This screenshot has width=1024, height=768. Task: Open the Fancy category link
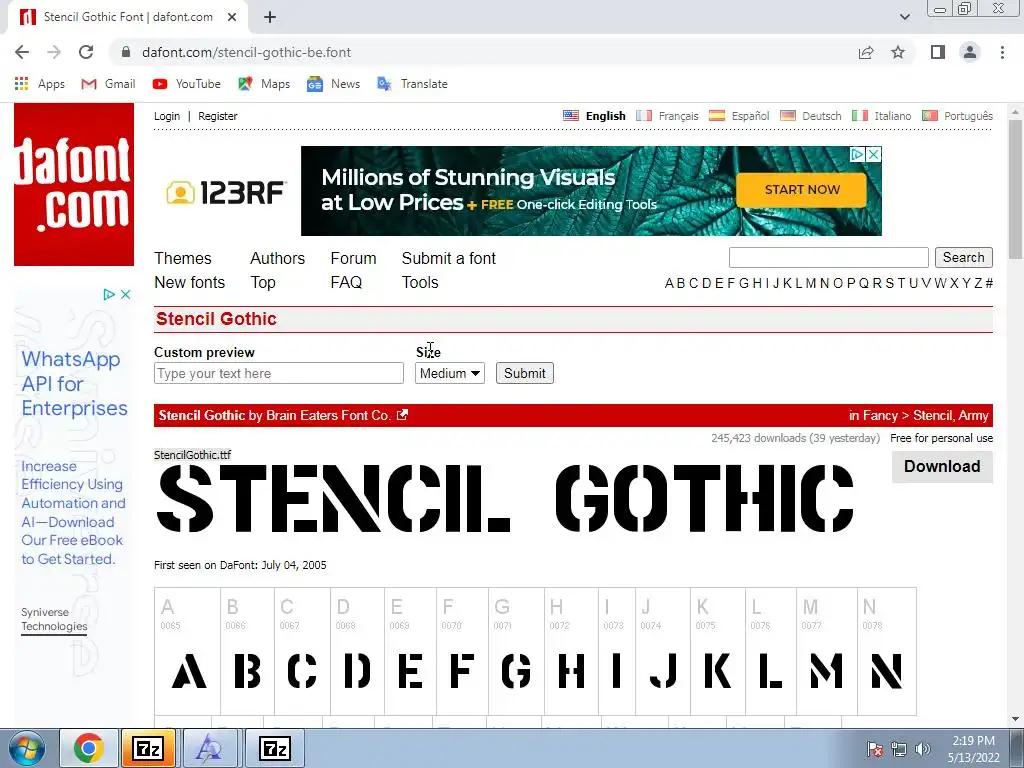coord(880,415)
